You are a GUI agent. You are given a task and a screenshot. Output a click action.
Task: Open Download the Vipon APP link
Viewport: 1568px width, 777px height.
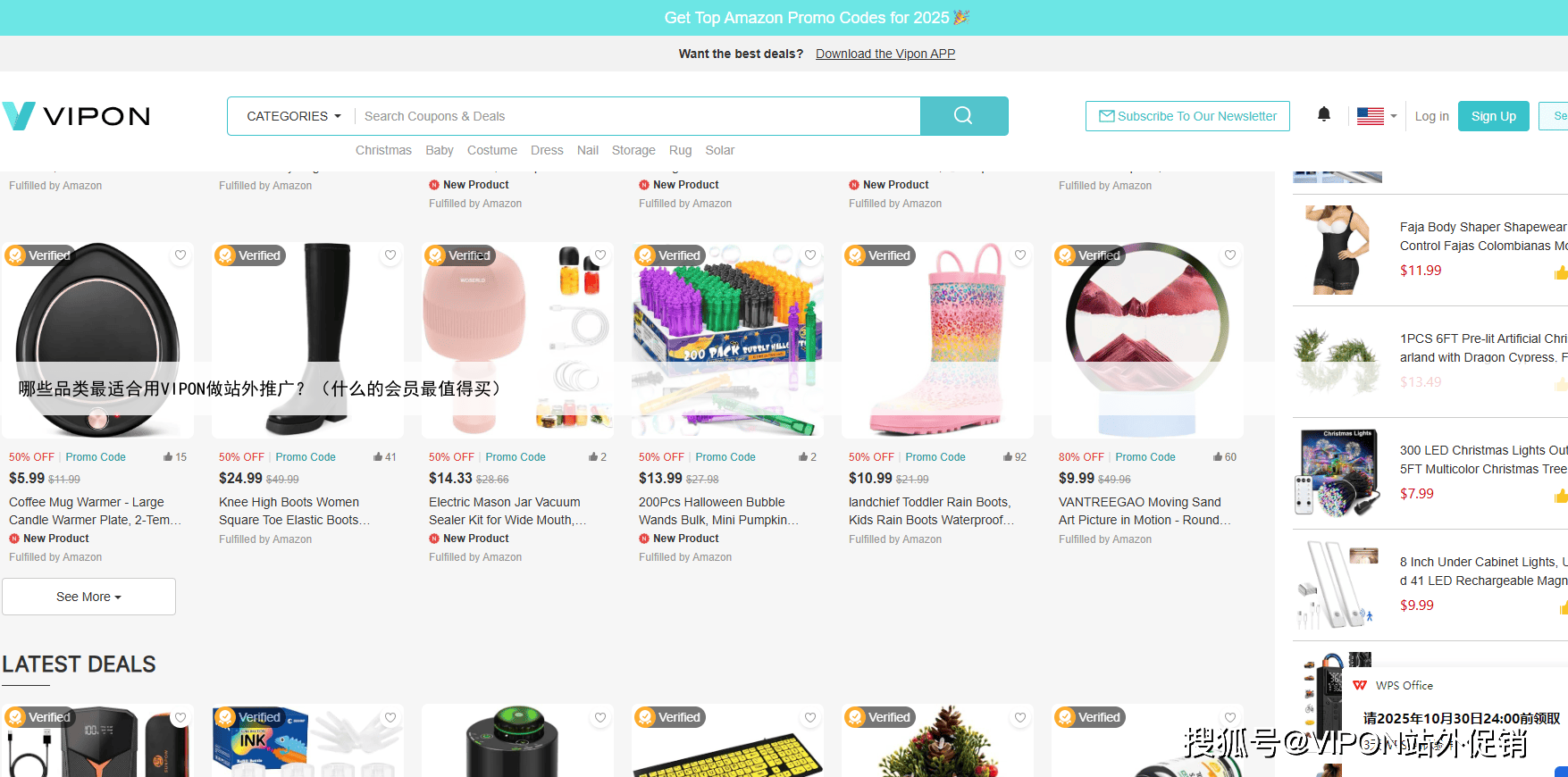coord(885,54)
